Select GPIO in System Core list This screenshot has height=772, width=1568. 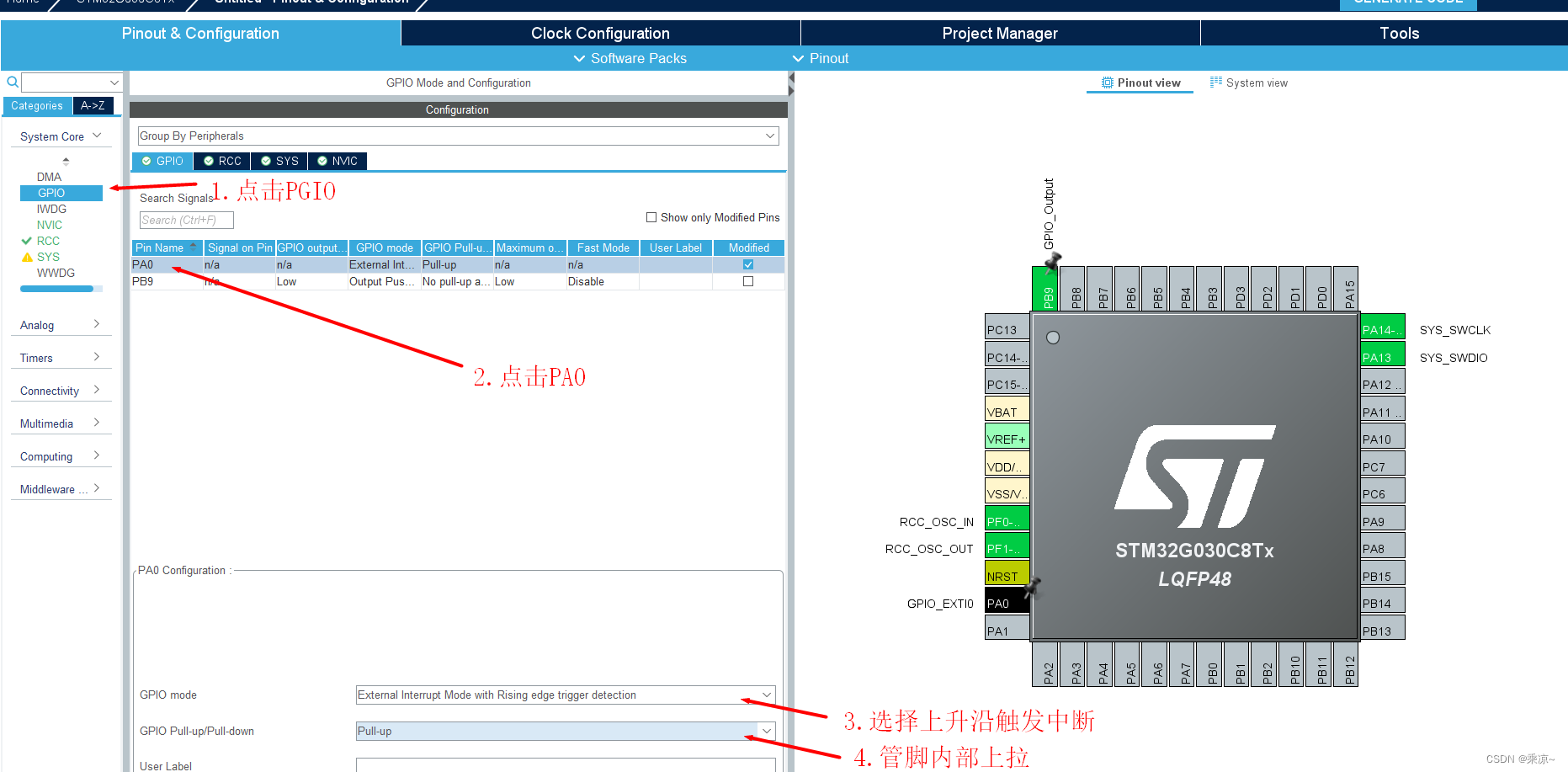[x=61, y=193]
